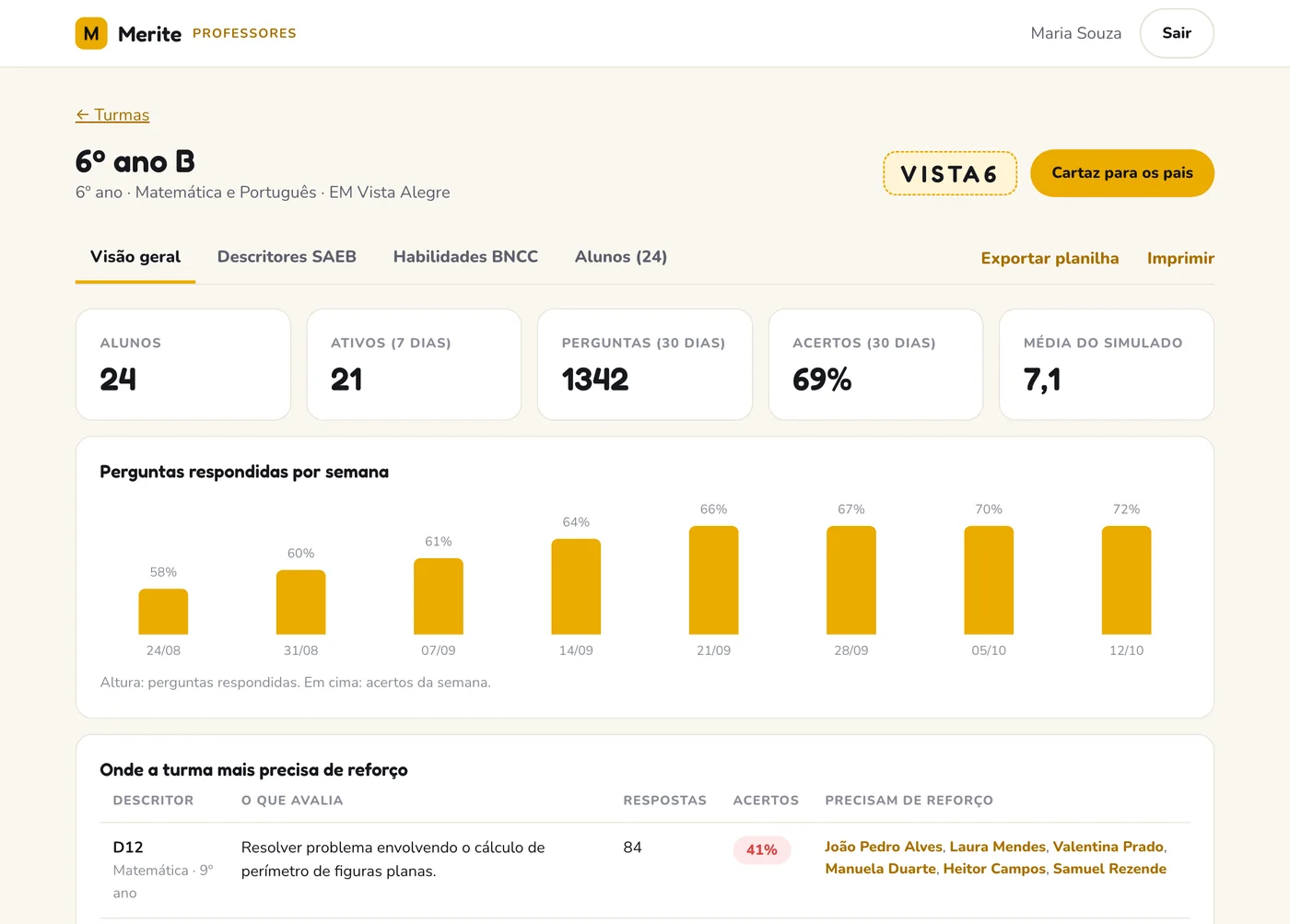1290x924 pixels.
Task: Open student Valentina Prado
Action: pos(1108,847)
